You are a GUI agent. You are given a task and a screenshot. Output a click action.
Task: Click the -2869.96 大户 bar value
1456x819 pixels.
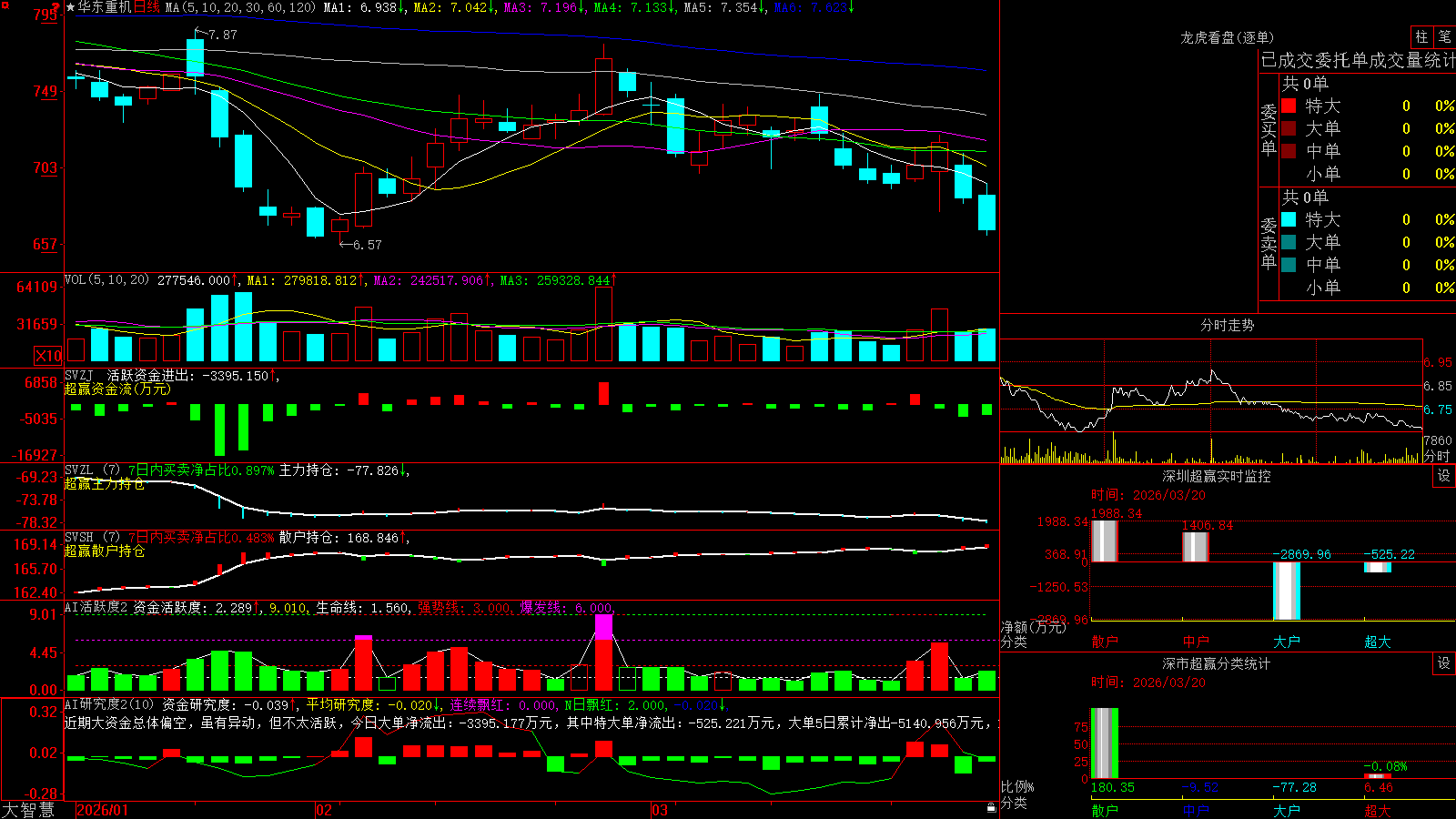click(x=1301, y=554)
